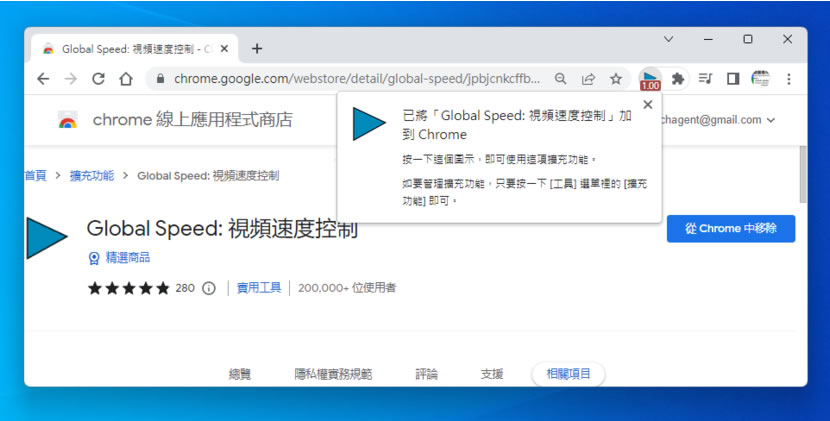This screenshot has width=830, height=421.
Task: Open Global Speed extension icon showing 1.00
Action: pos(650,79)
